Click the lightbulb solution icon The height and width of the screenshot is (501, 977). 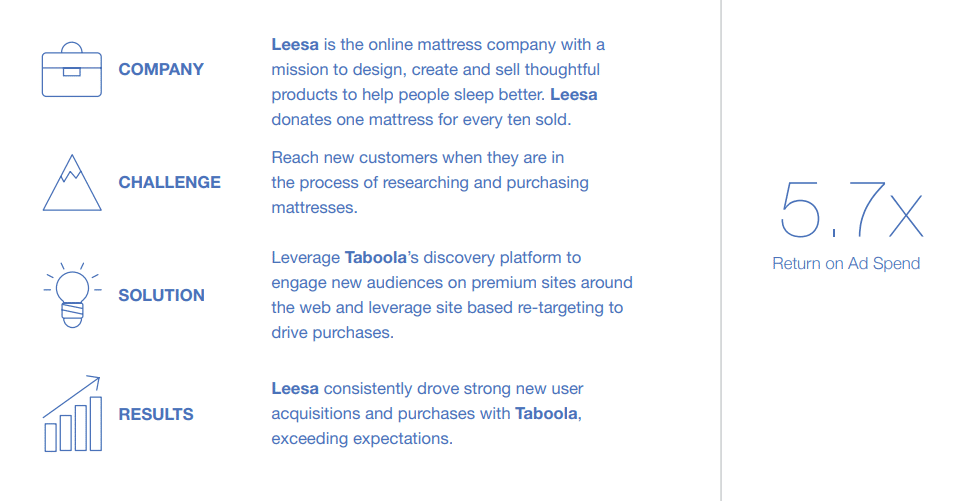pyautogui.click(x=72, y=295)
